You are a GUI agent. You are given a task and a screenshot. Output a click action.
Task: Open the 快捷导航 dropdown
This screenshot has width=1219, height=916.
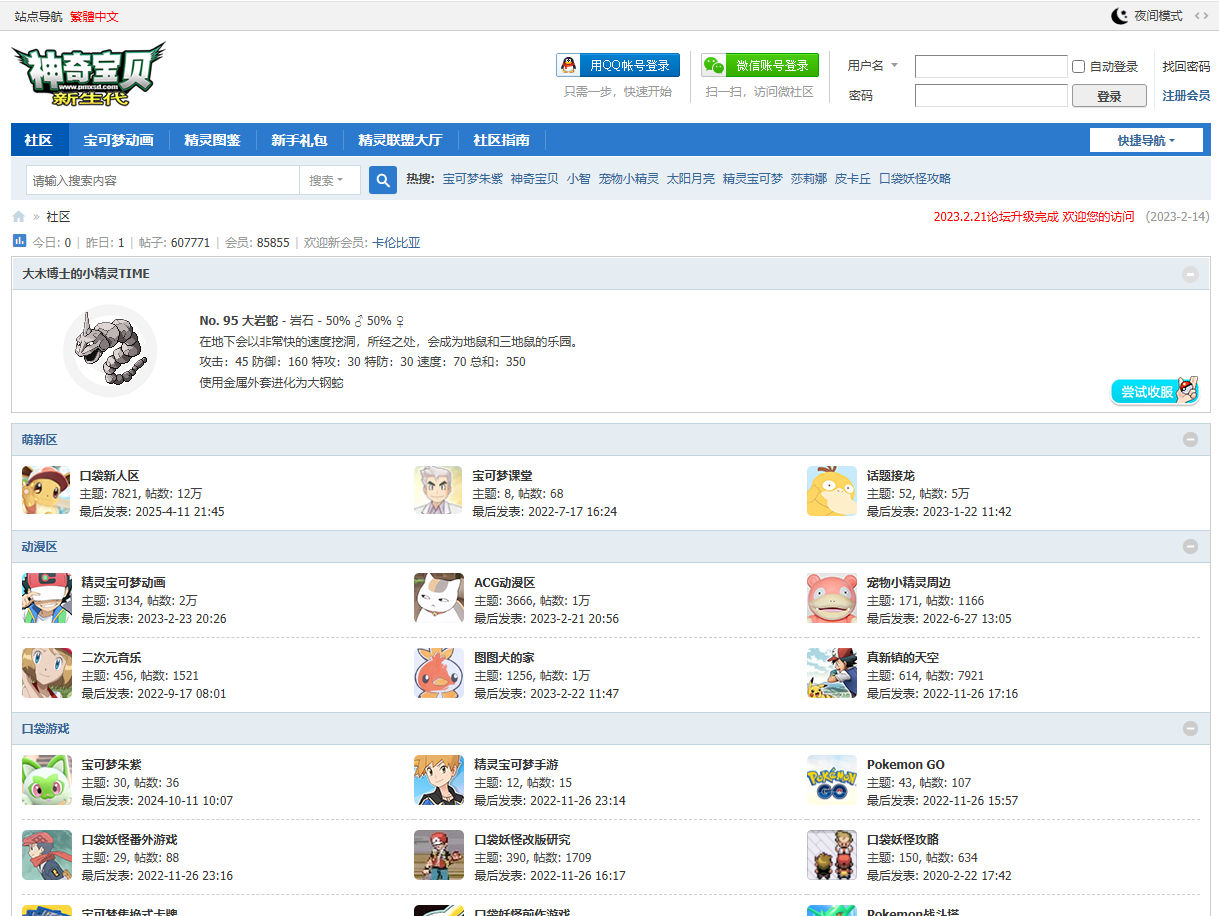click(x=1145, y=141)
